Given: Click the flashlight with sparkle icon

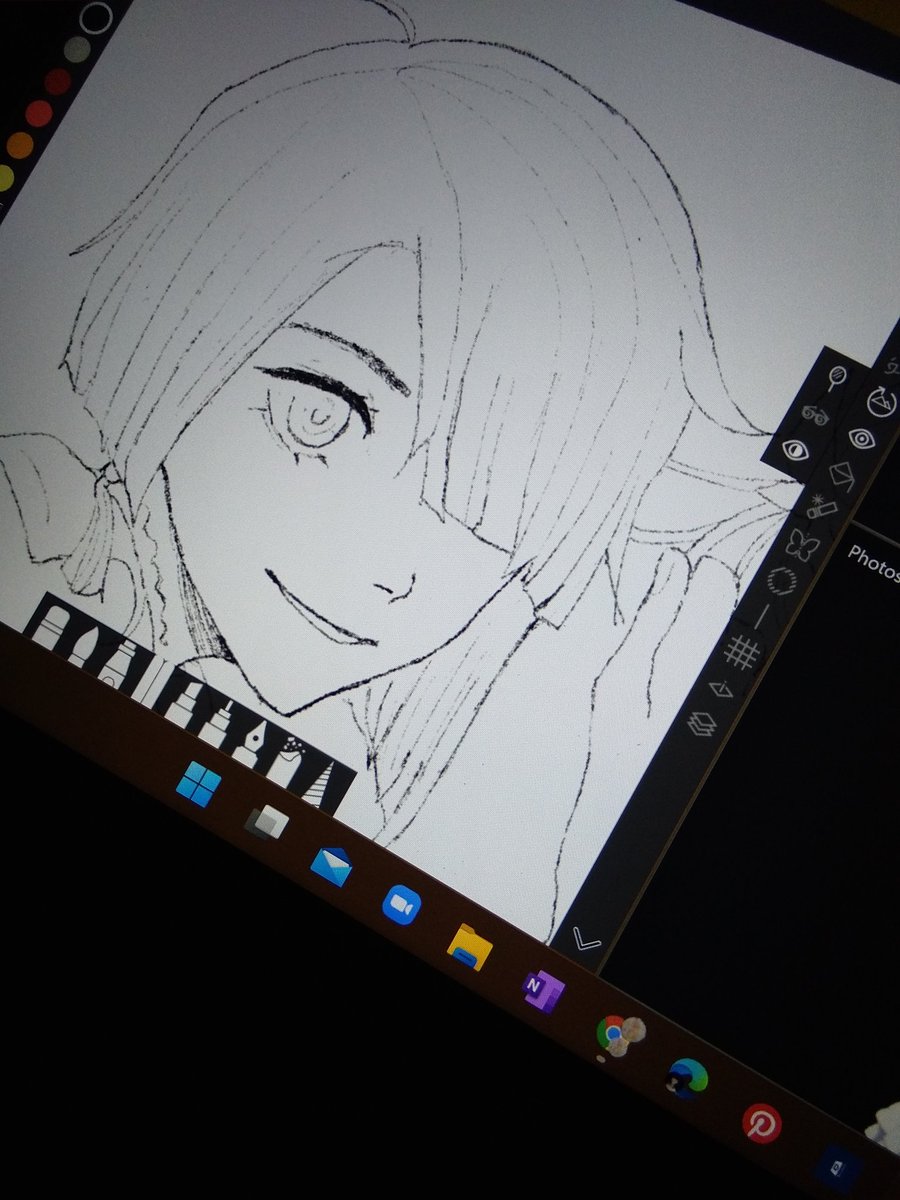Looking at the screenshot, I should coord(821,505).
